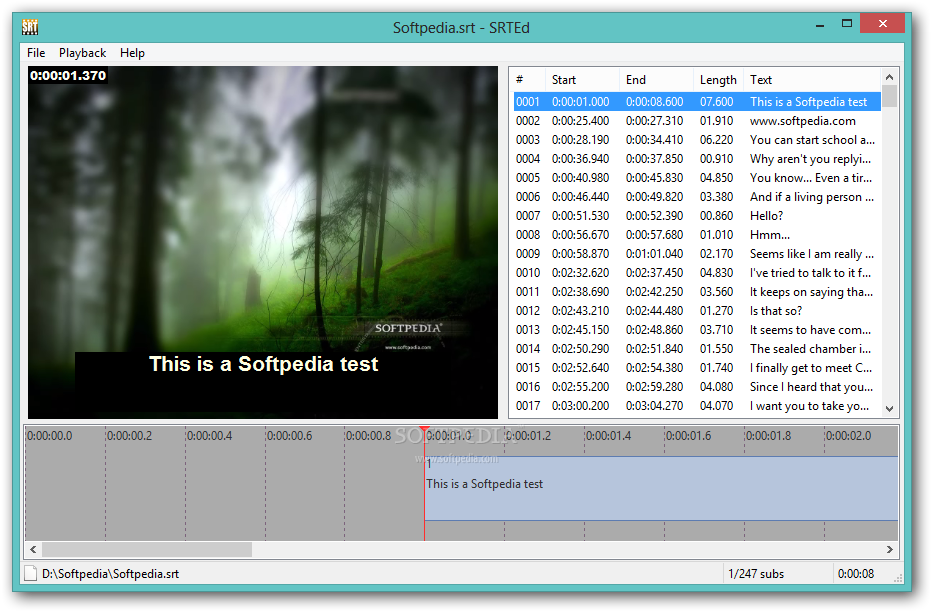The width and height of the screenshot is (932, 612).
Task: Select subtitle 0003 You can start school
Action: [x=697, y=140]
